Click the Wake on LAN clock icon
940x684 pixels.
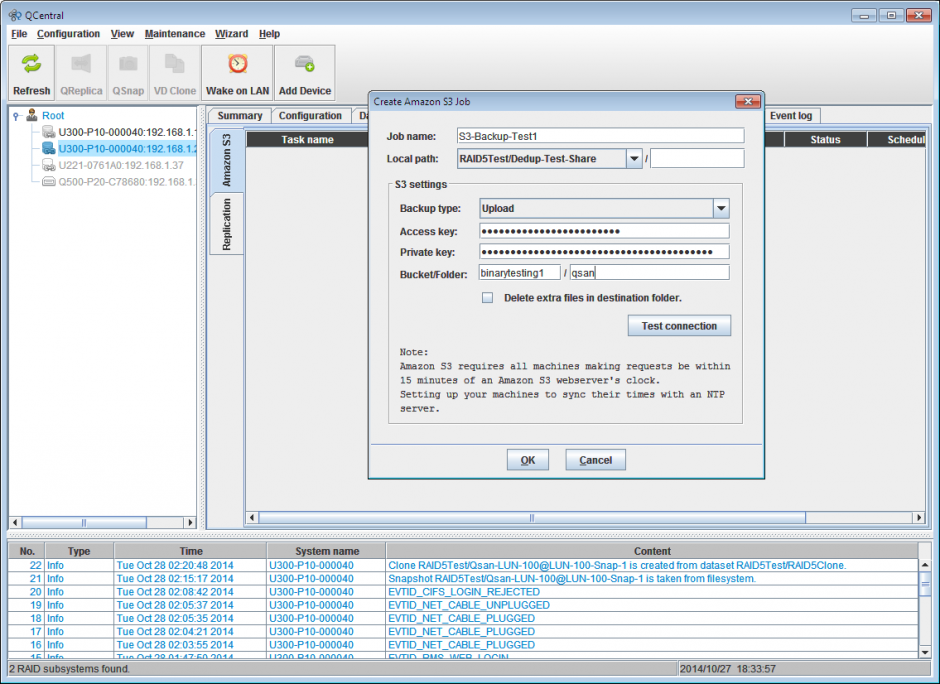click(x=237, y=64)
